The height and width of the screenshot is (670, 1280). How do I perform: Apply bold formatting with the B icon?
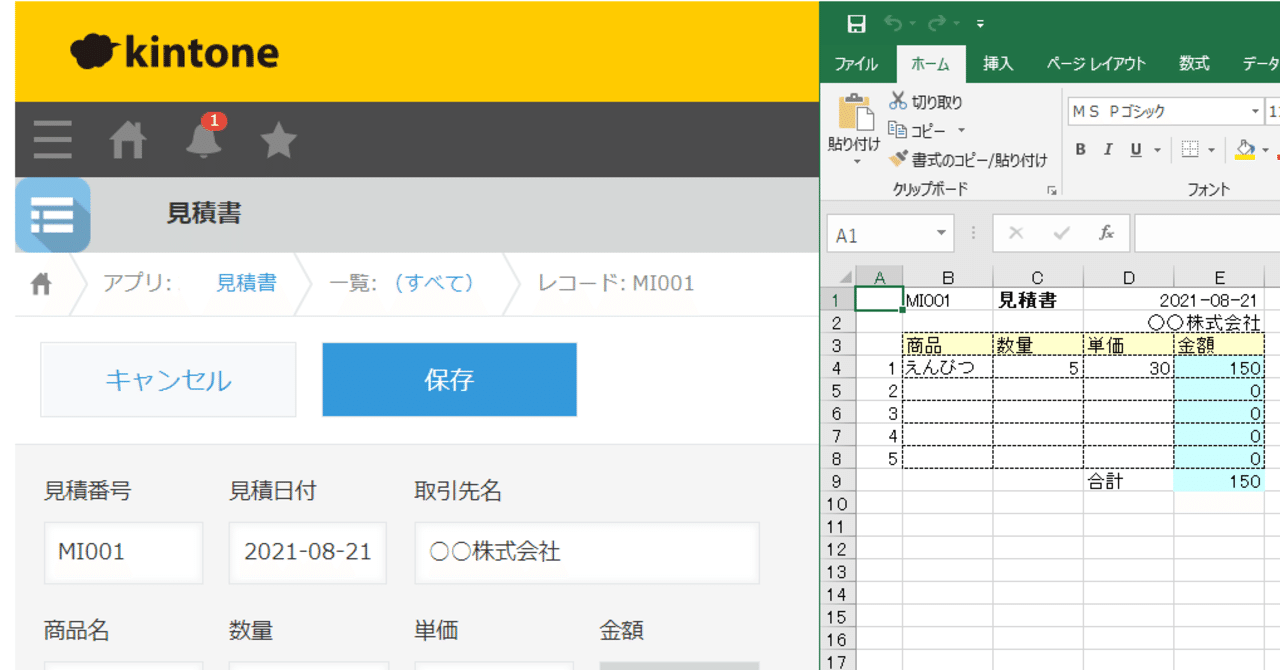pyautogui.click(x=1080, y=148)
